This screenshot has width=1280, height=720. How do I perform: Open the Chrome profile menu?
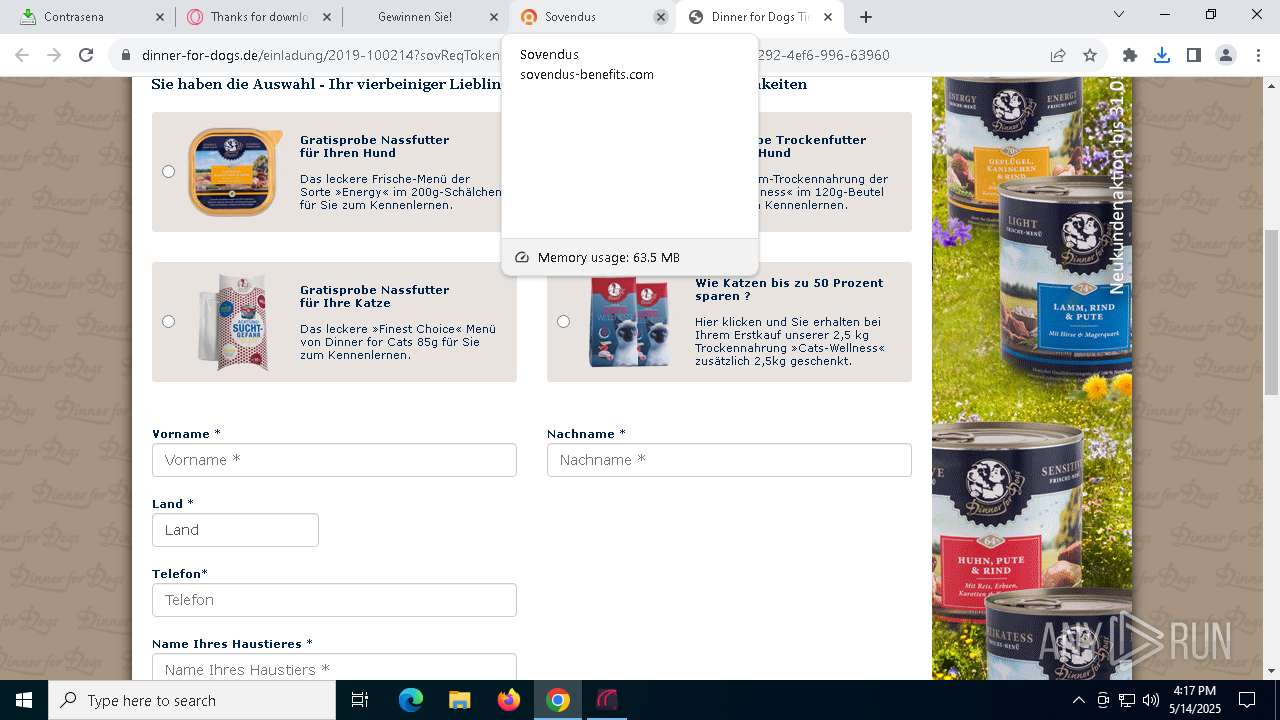(1226, 55)
